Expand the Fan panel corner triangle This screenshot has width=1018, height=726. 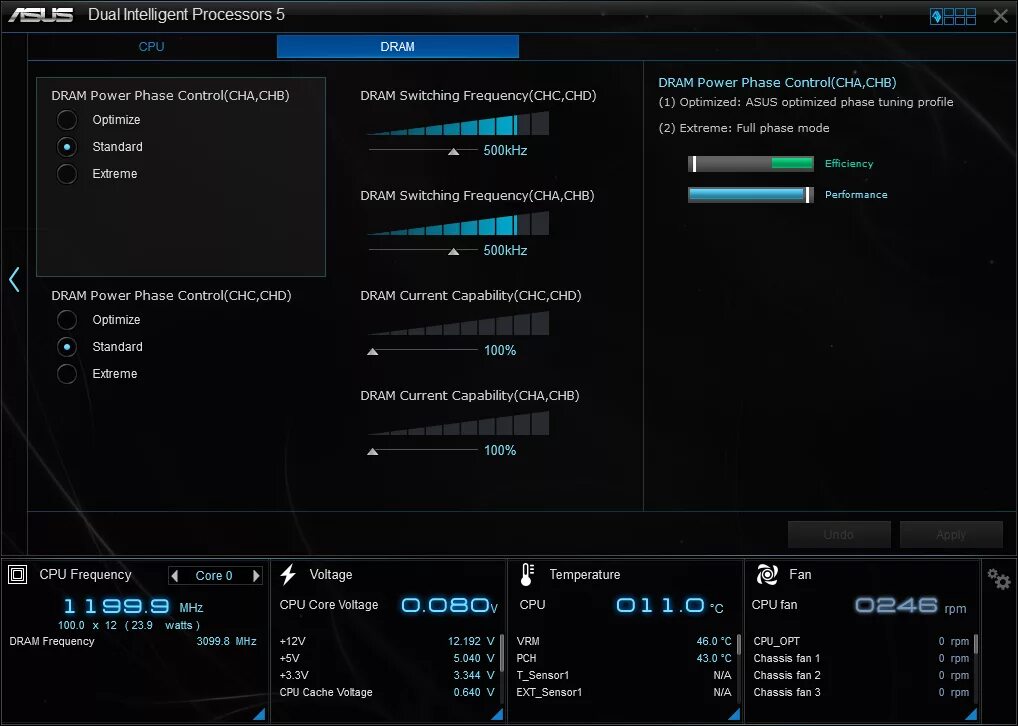pyautogui.click(x=972, y=714)
